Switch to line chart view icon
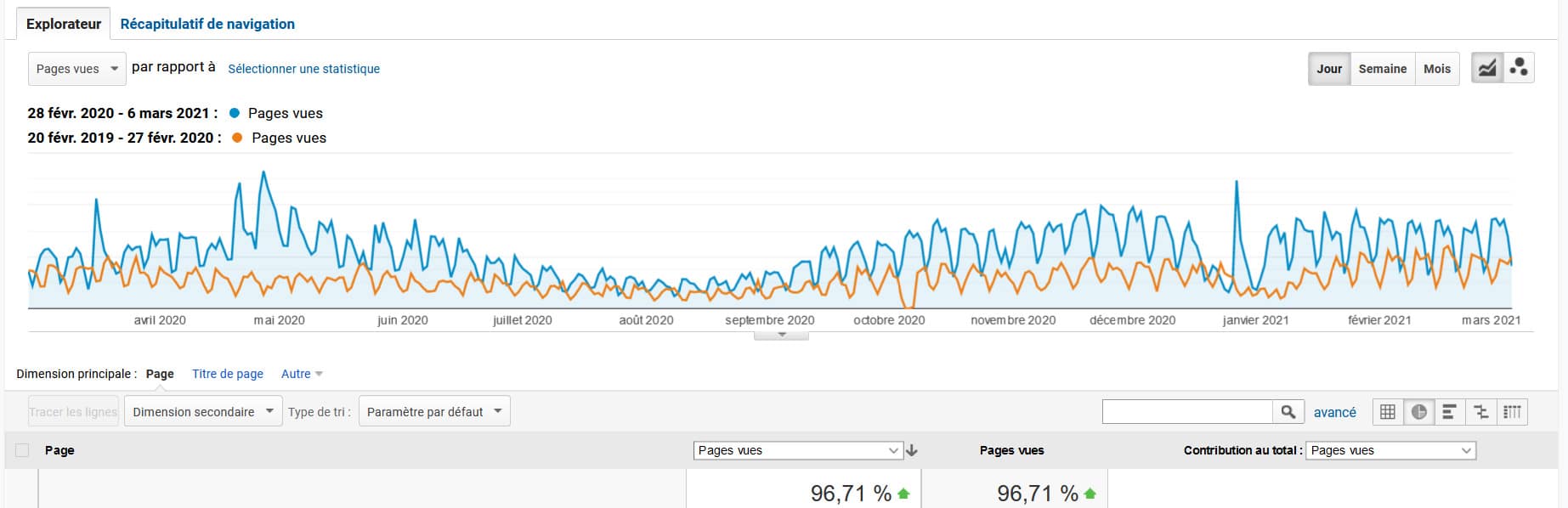 click(x=1487, y=69)
